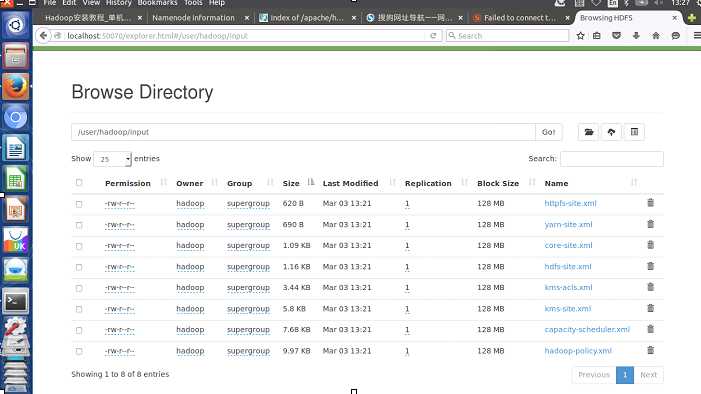
Task: Check the hadoop-policy.xml row checkbox
Action: pyautogui.click(x=79, y=351)
